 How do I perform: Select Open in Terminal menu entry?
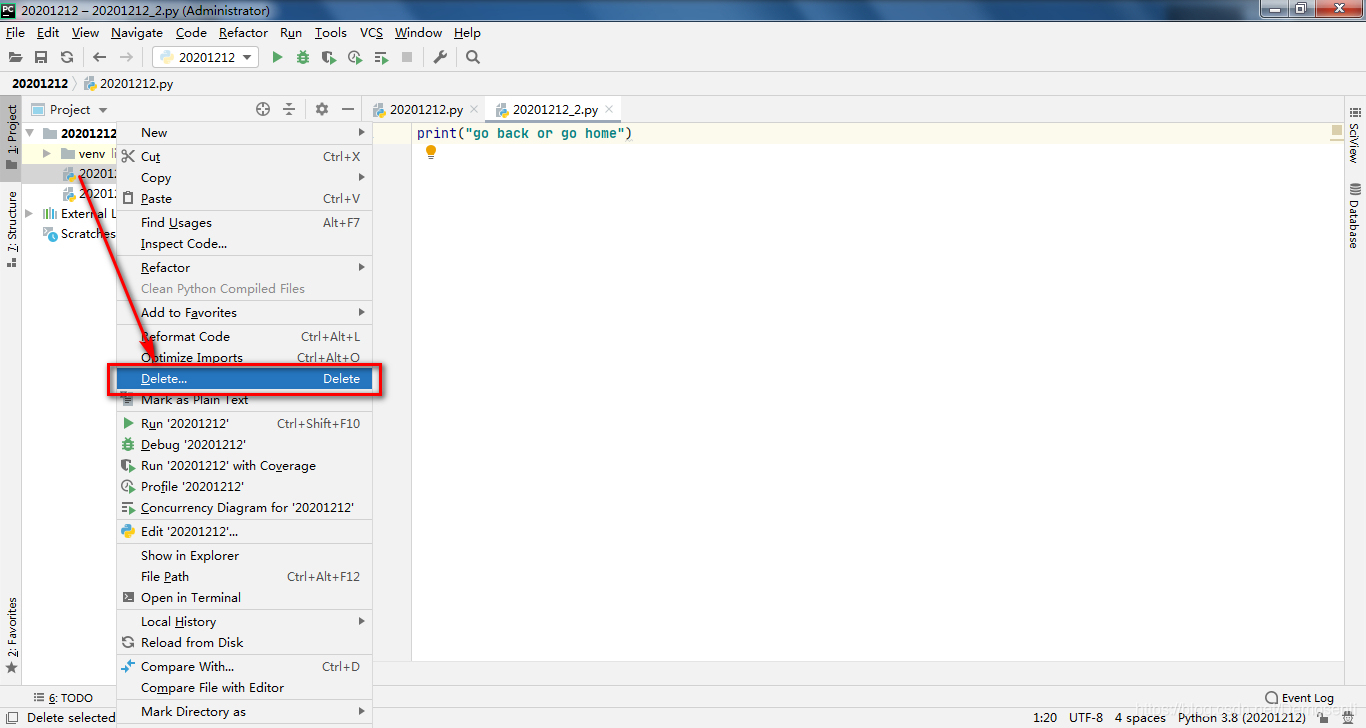(x=244, y=598)
